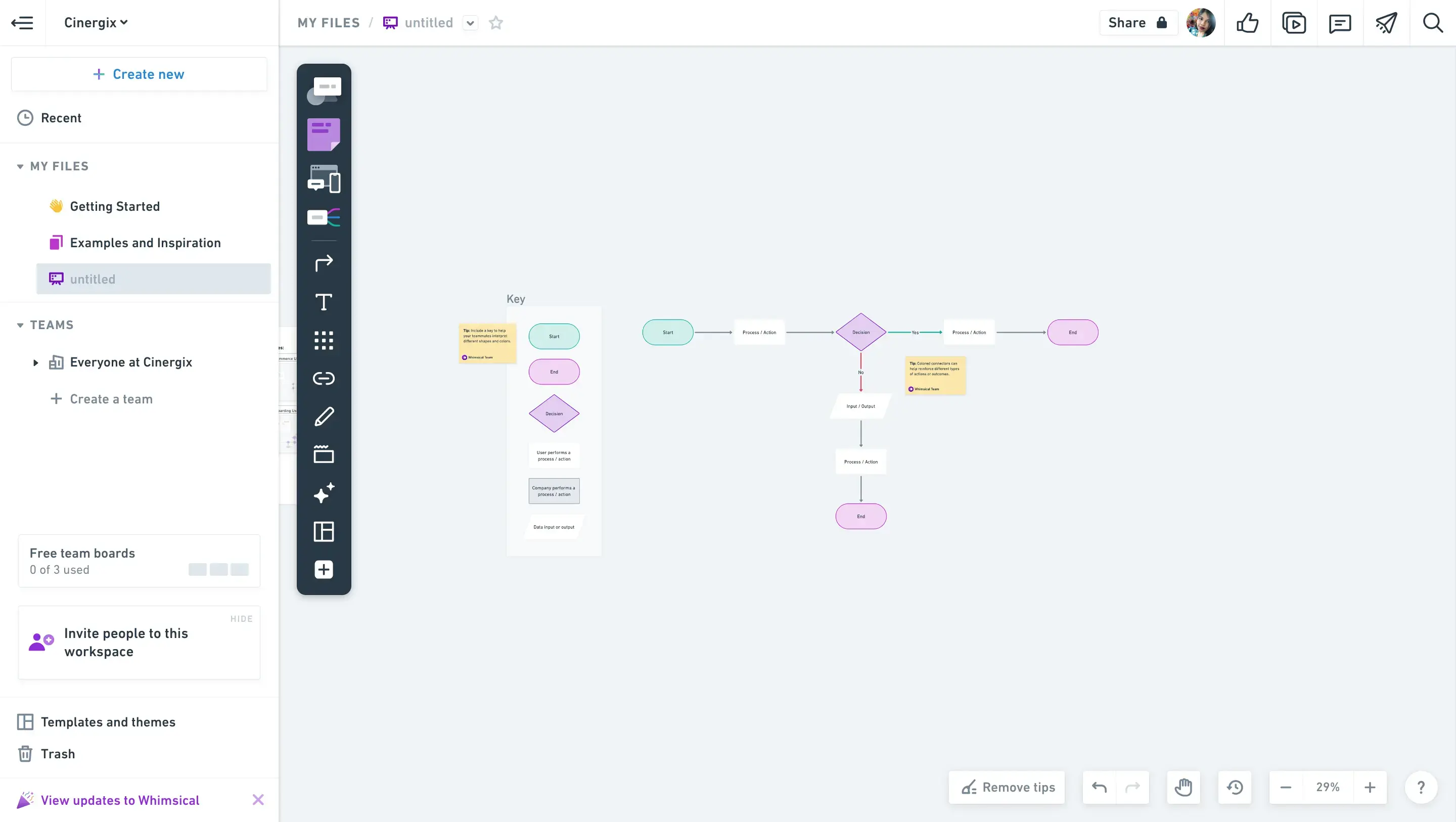1456x822 pixels.
Task: Click the zoom percentage stepper
Action: (1328, 787)
